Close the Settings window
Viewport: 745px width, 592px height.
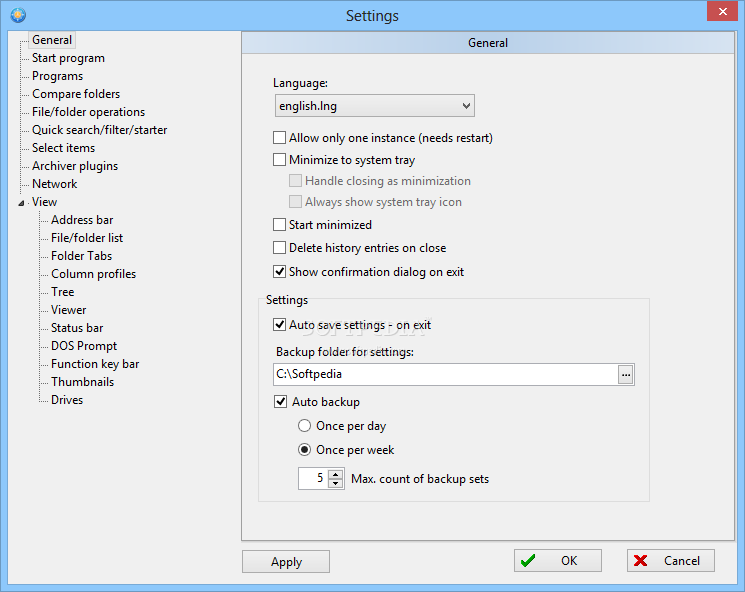[x=722, y=11]
